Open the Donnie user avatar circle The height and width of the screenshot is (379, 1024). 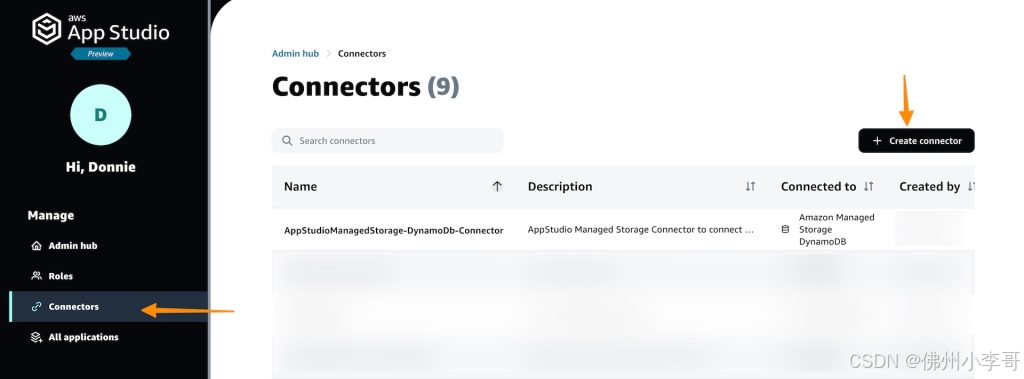[x=101, y=115]
